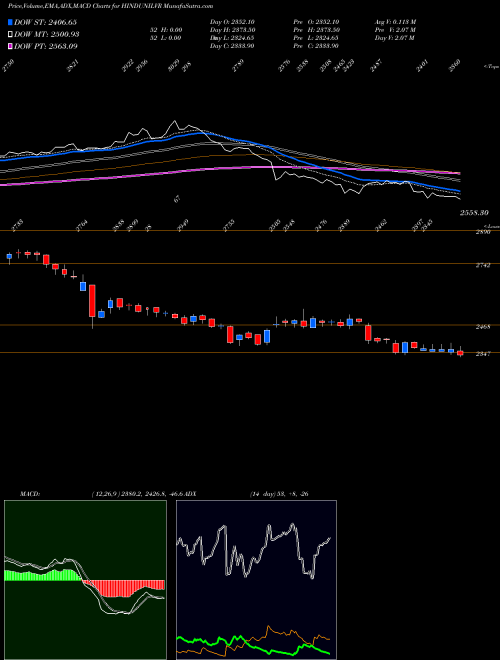The width and height of the screenshot is (500, 660).
Task: Click the 'Day C: 2333.90' value
Action: pos(232,46)
